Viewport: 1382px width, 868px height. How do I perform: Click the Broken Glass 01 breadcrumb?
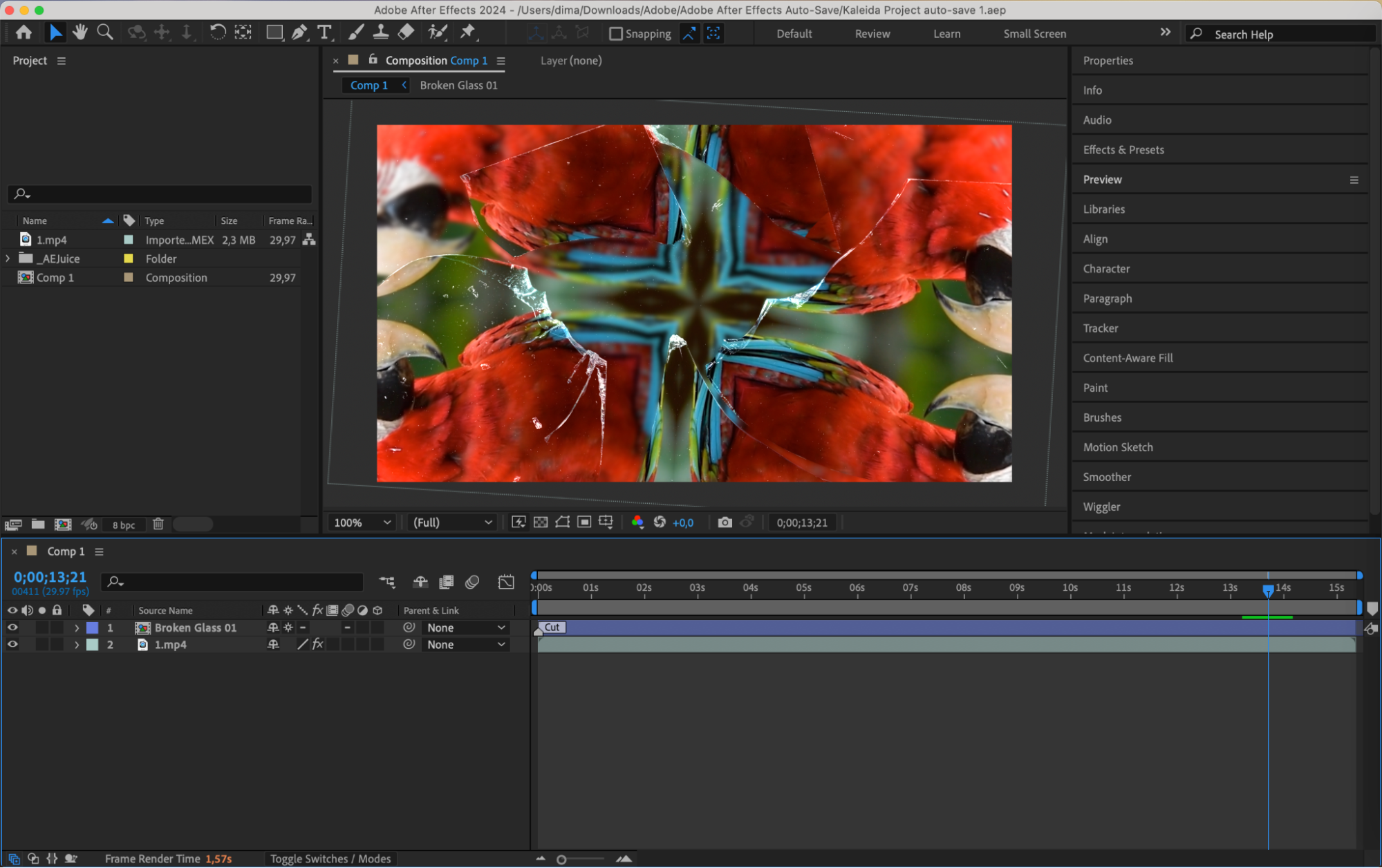tap(458, 85)
